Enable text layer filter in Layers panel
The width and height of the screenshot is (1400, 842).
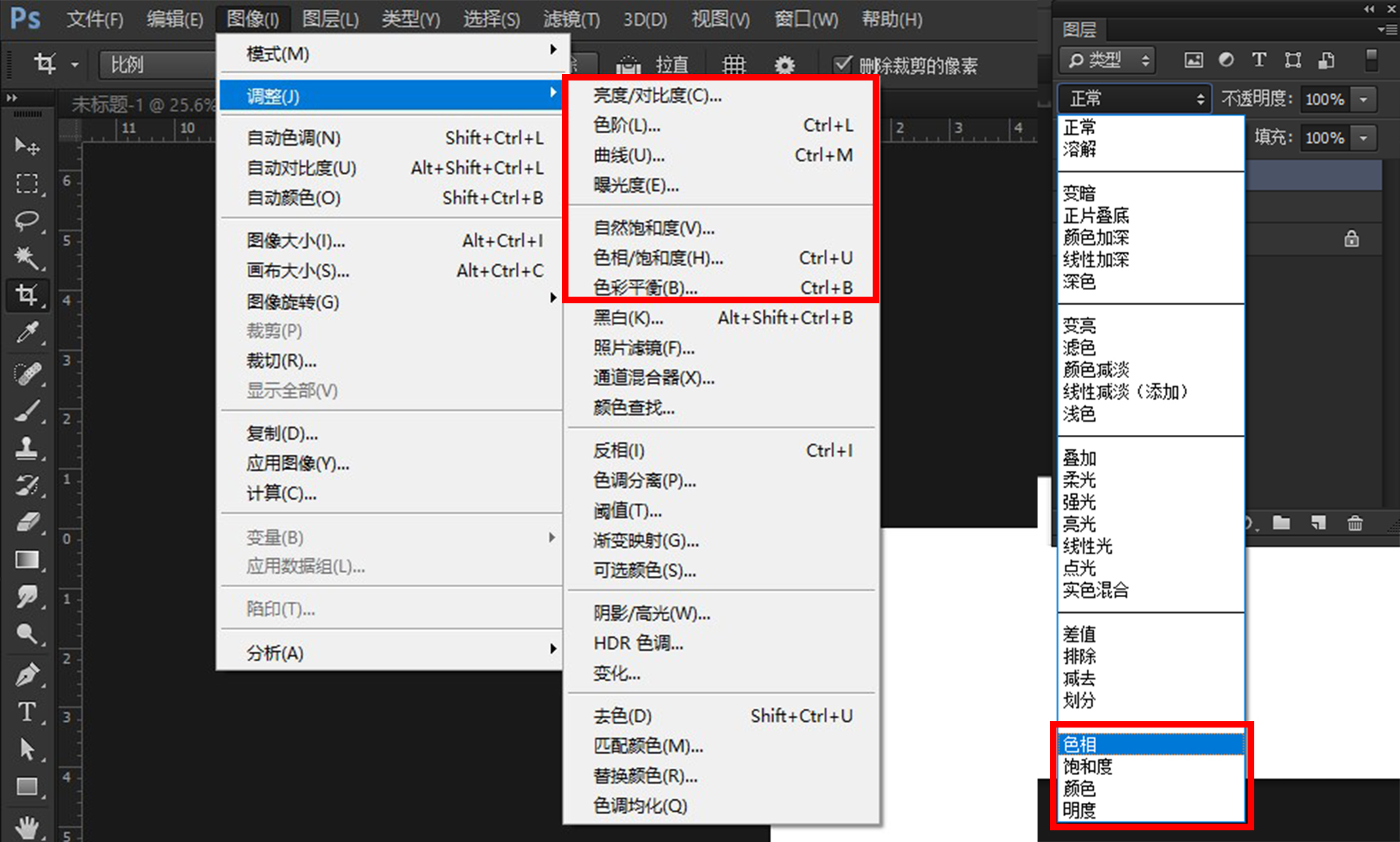click(x=1258, y=59)
